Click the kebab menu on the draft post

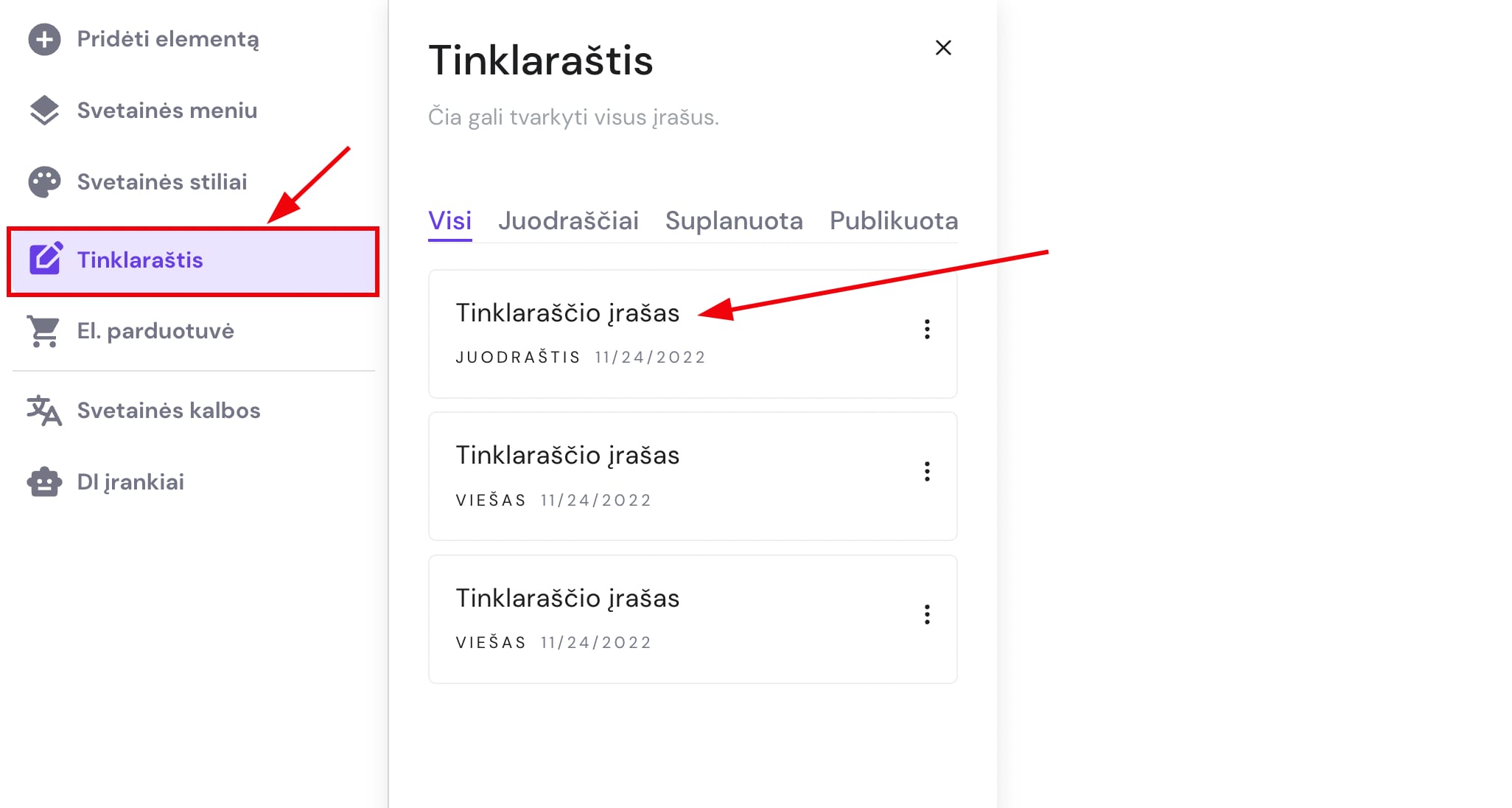coord(927,330)
